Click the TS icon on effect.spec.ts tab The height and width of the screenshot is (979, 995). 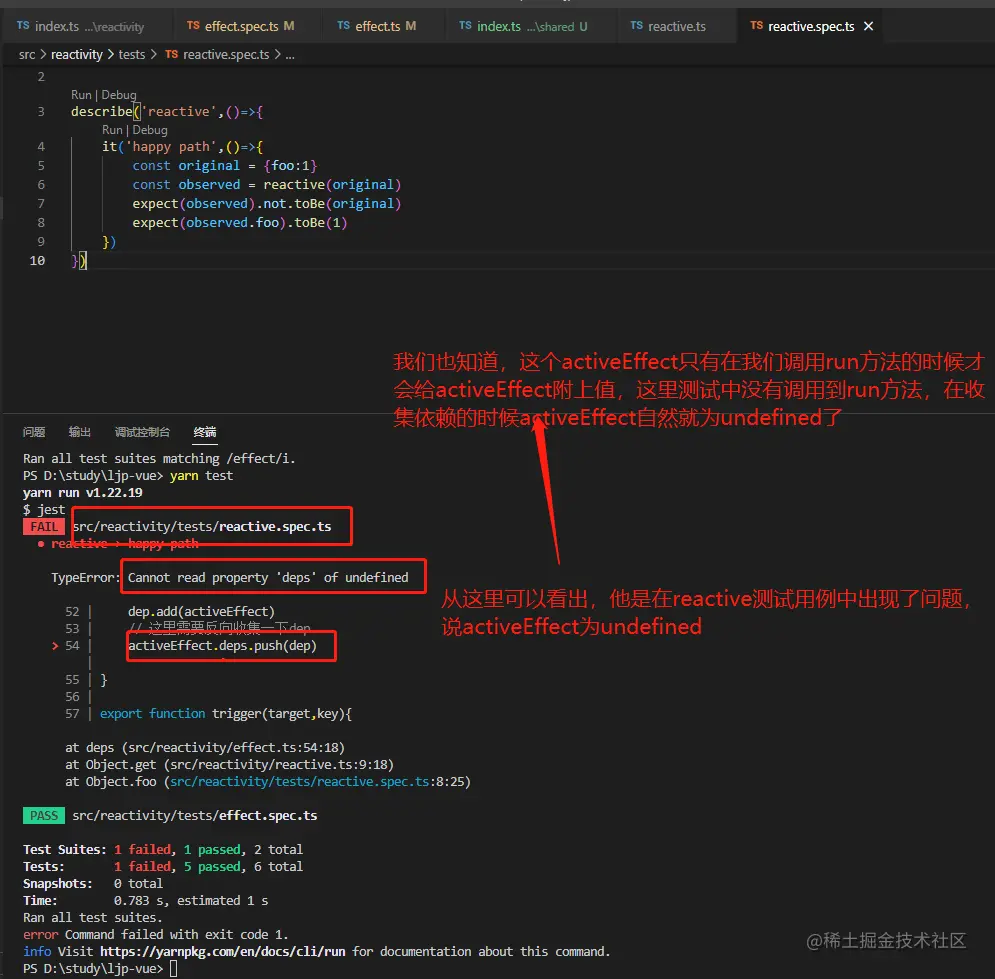(193, 25)
